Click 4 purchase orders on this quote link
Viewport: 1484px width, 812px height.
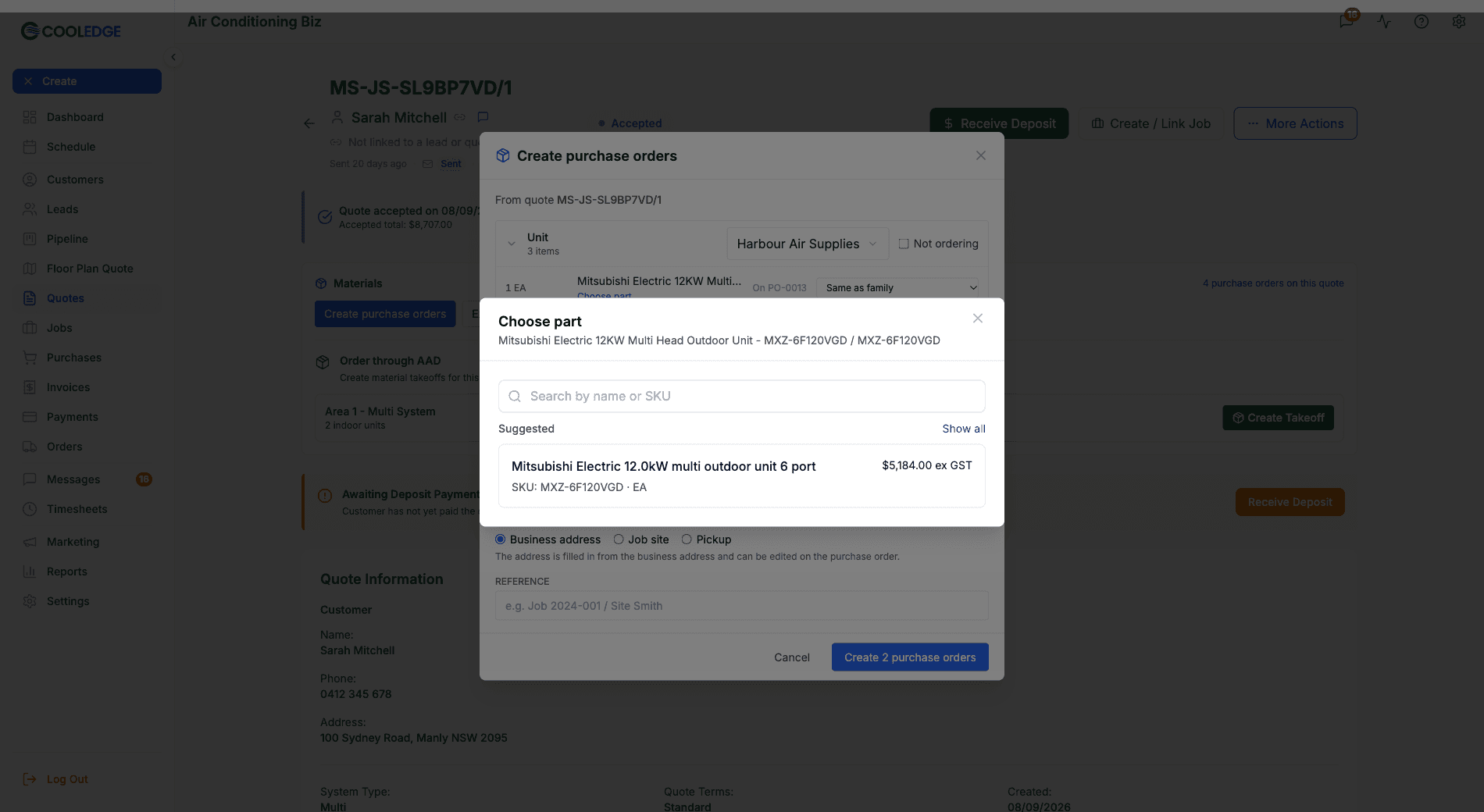[x=1273, y=283]
